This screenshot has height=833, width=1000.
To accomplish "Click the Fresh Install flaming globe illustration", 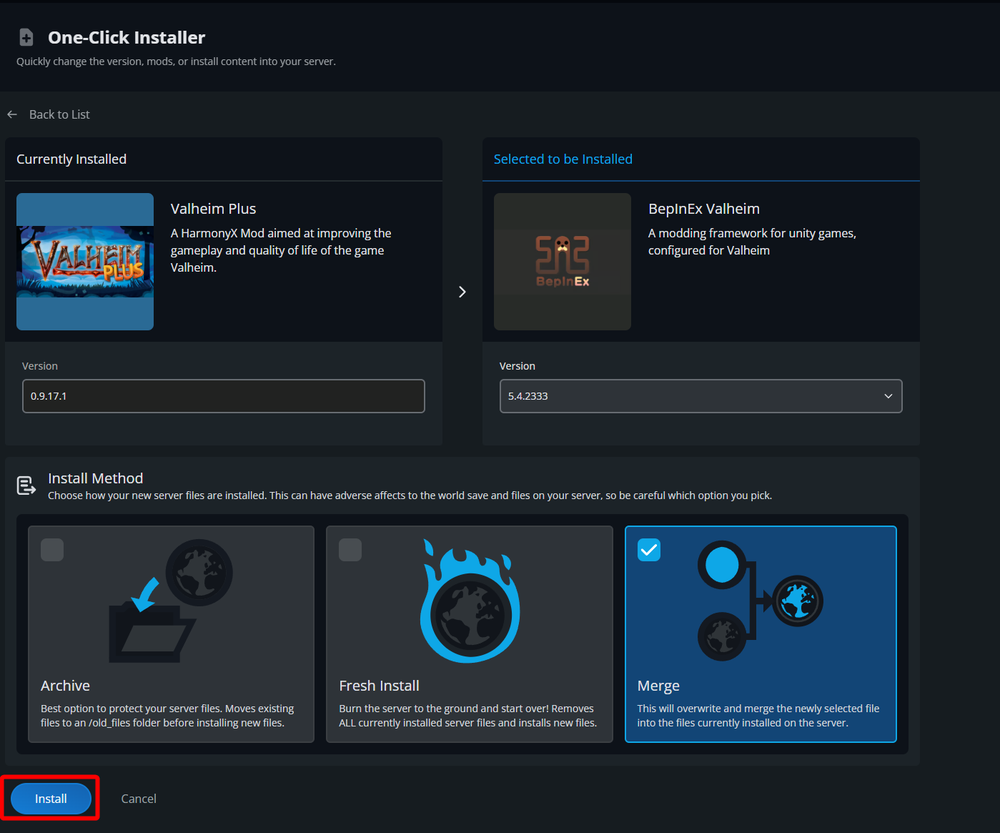I will 470,601.
